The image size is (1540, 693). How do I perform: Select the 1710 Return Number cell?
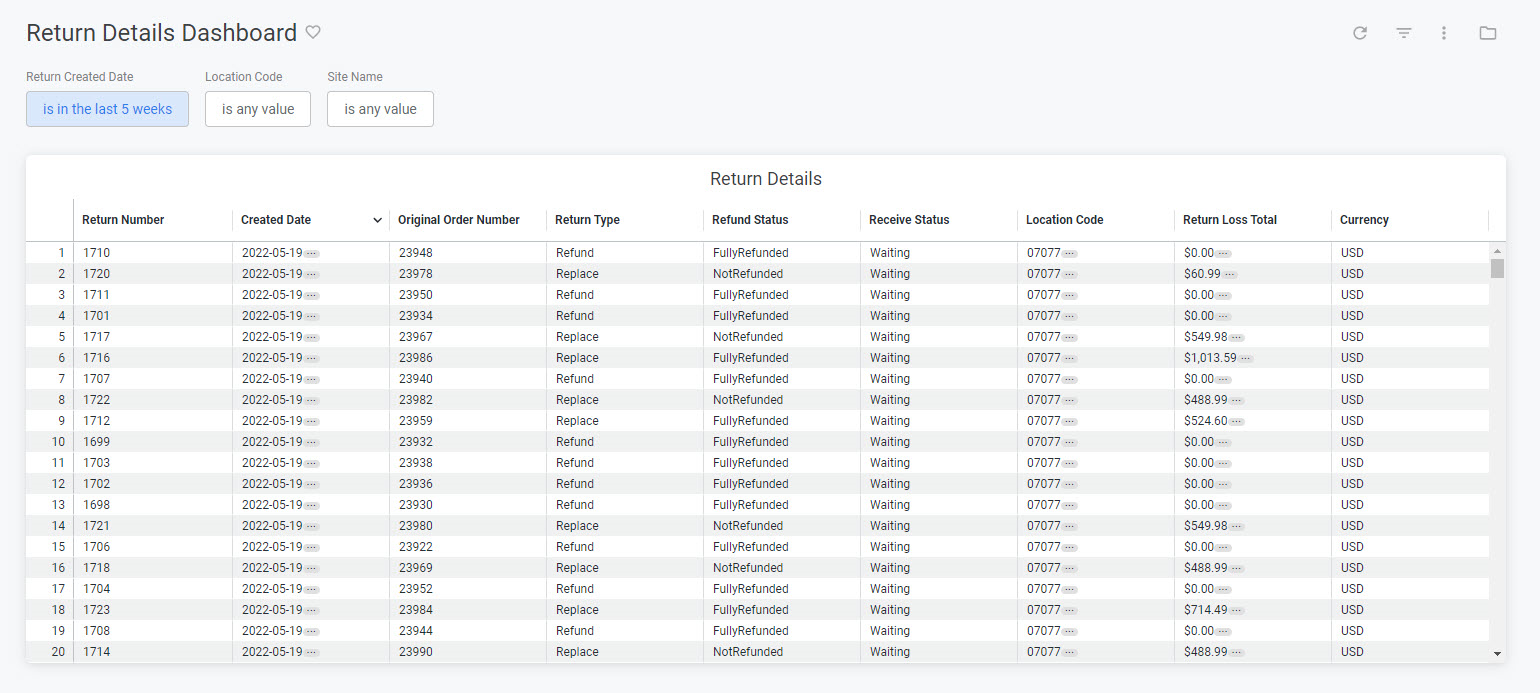click(96, 252)
